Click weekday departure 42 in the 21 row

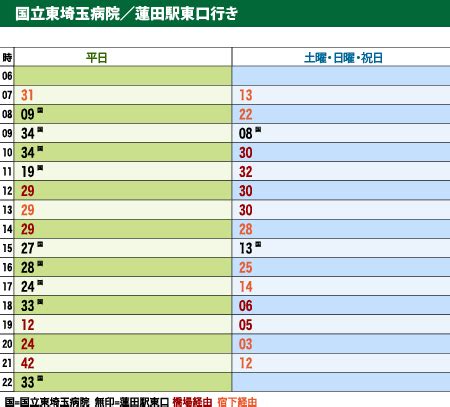pyautogui.click(x=28, y=363)
